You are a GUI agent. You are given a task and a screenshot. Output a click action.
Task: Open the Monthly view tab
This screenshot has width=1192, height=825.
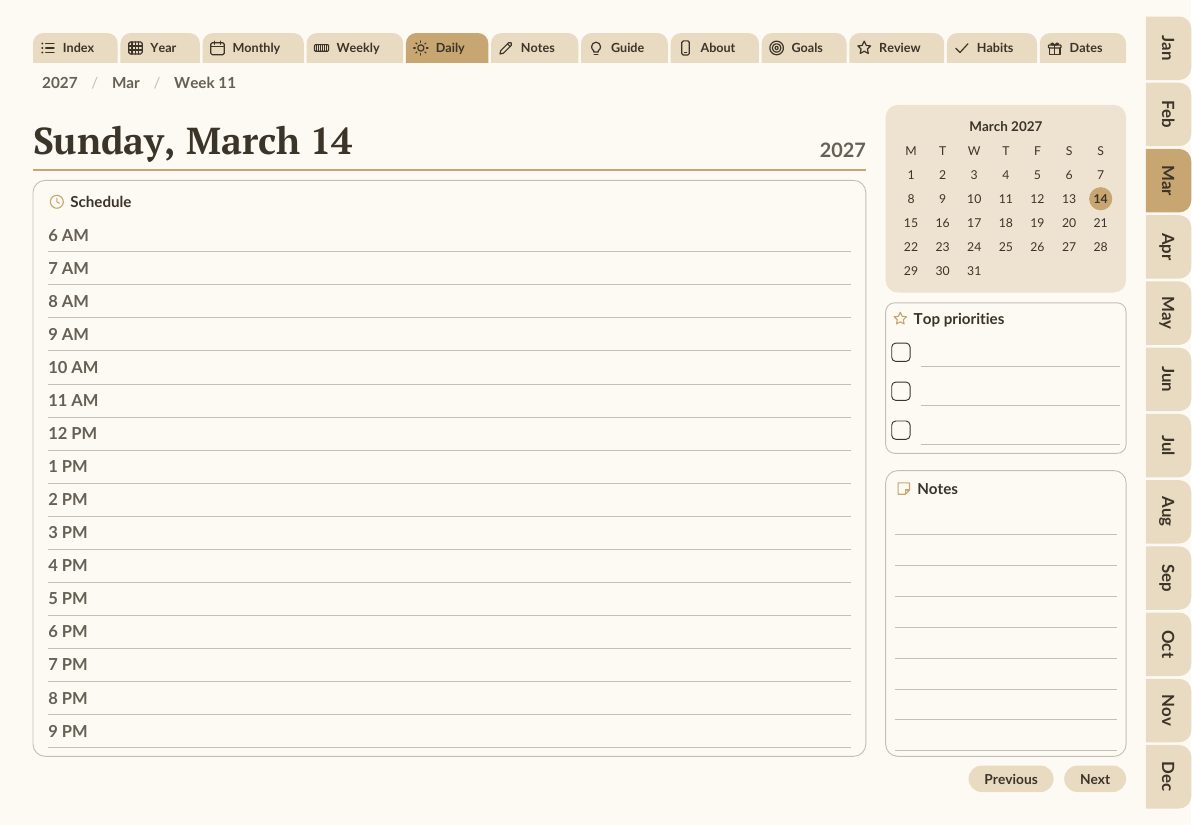coord(253,48)
